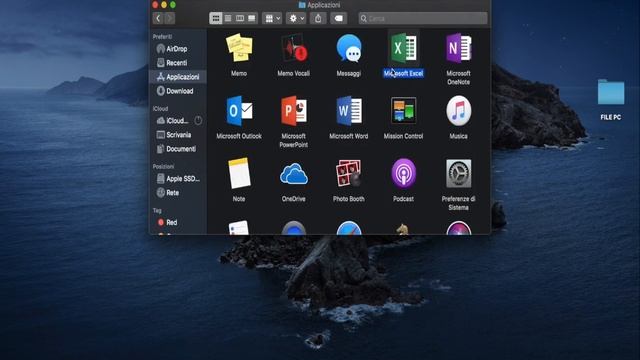Click the Edit Tags toolbar button
This screenshot has height=360, width=640.
(339, 18)
